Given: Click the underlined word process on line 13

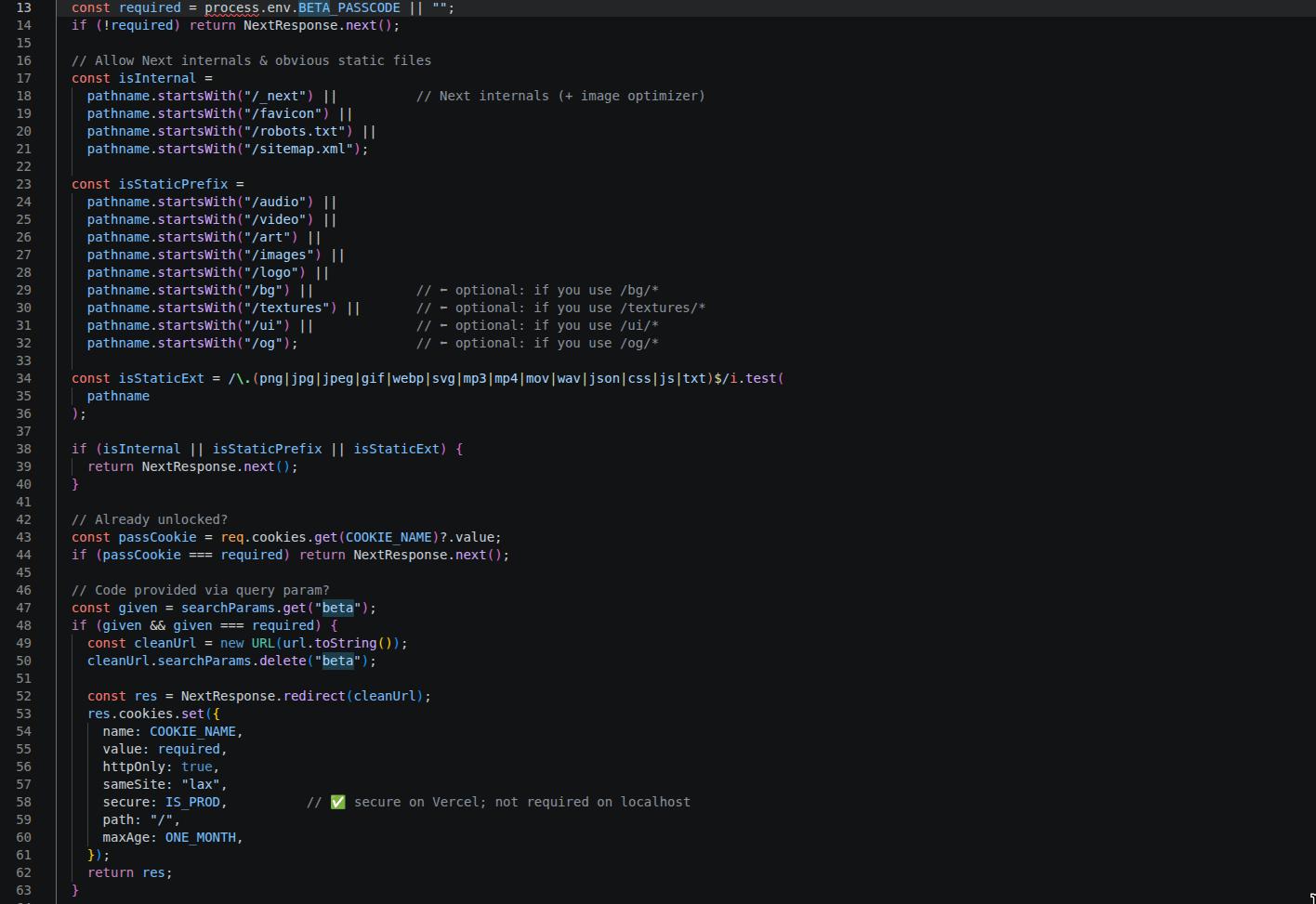Looking at the screenshot, I should [231, 7].
